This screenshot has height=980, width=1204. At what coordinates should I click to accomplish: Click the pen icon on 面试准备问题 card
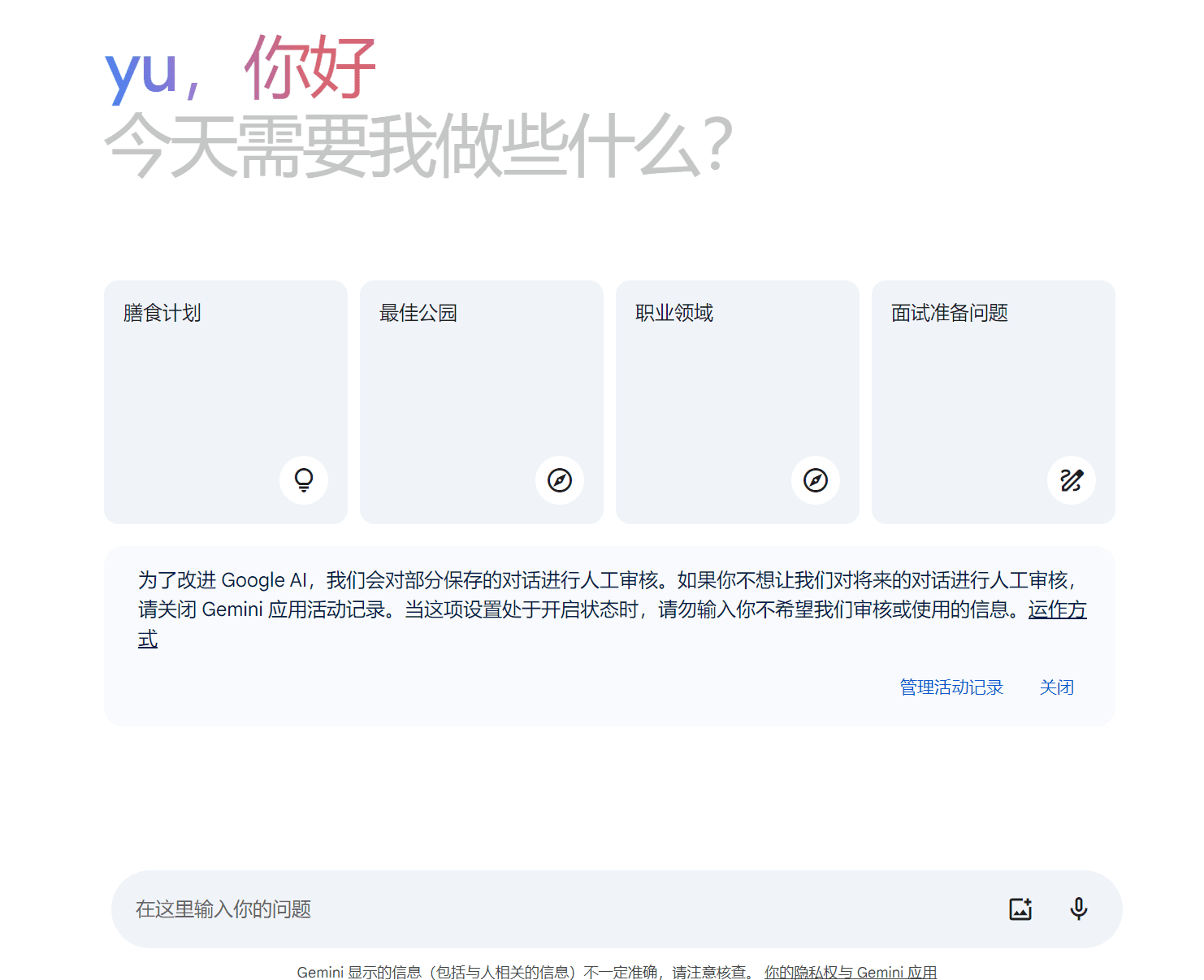pyautogui.click(x=1072, y=480)
